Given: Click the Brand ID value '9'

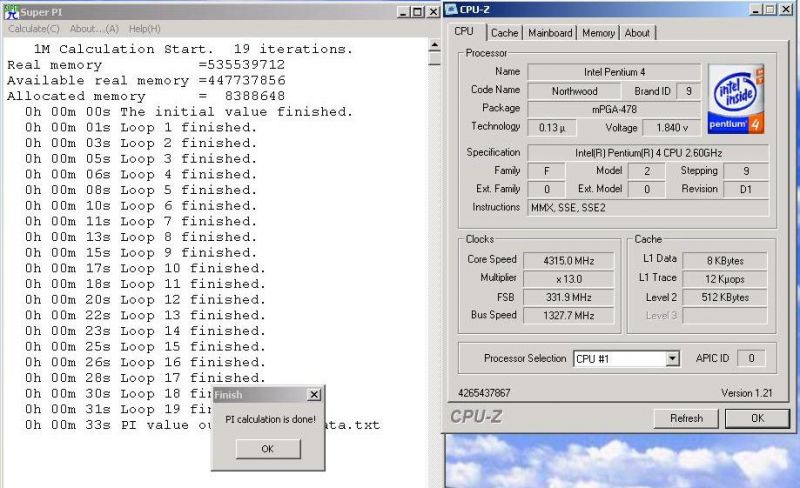Looking at the screenshot, I should [x=689, y=91].
